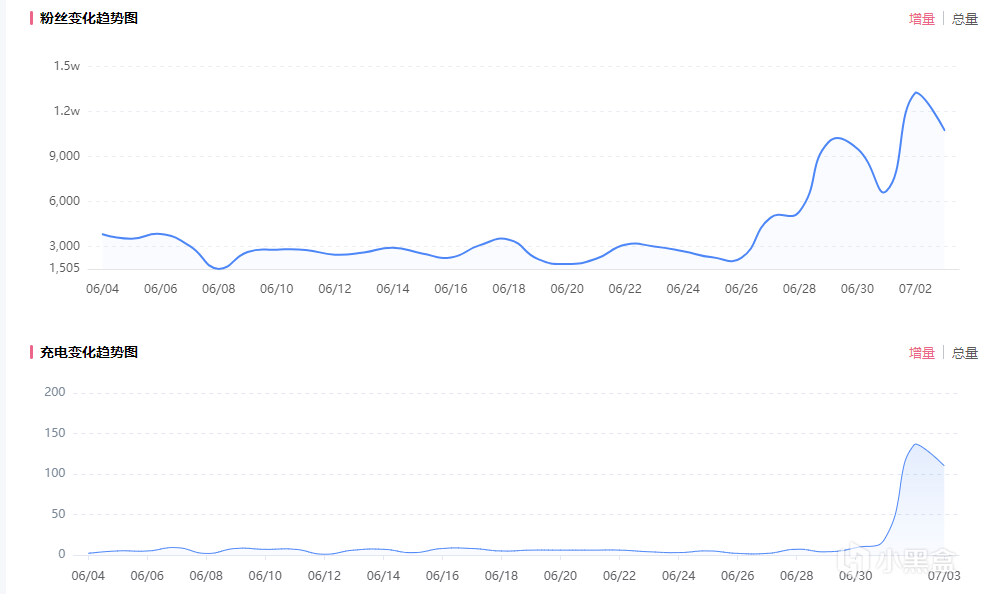Click the highest peak of the fans curve
The width and height of the screenshot is (984, 594).
[x=916, y=93]
